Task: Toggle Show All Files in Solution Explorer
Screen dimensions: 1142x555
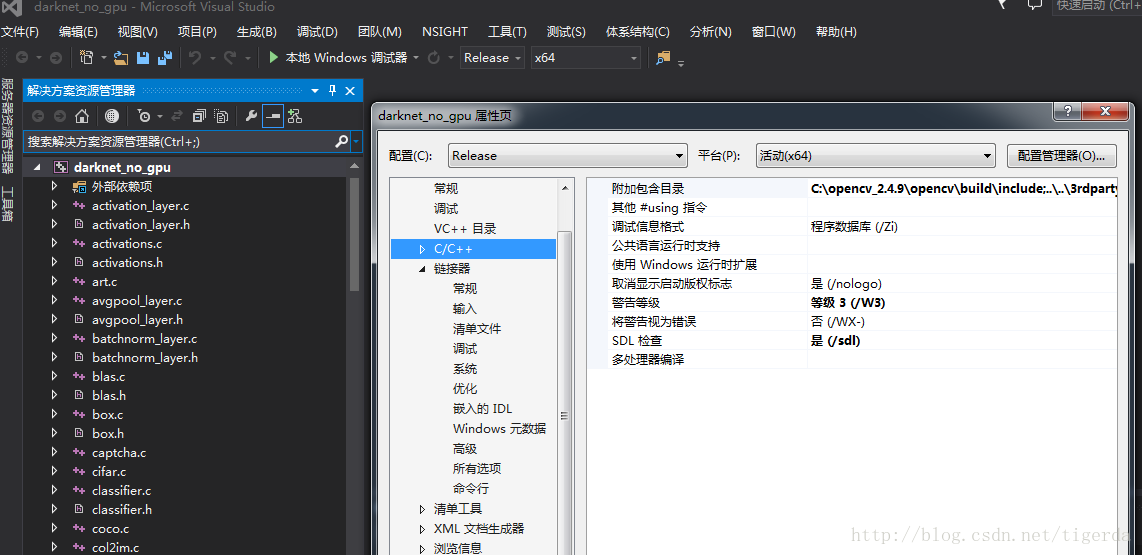Action: 221,116
